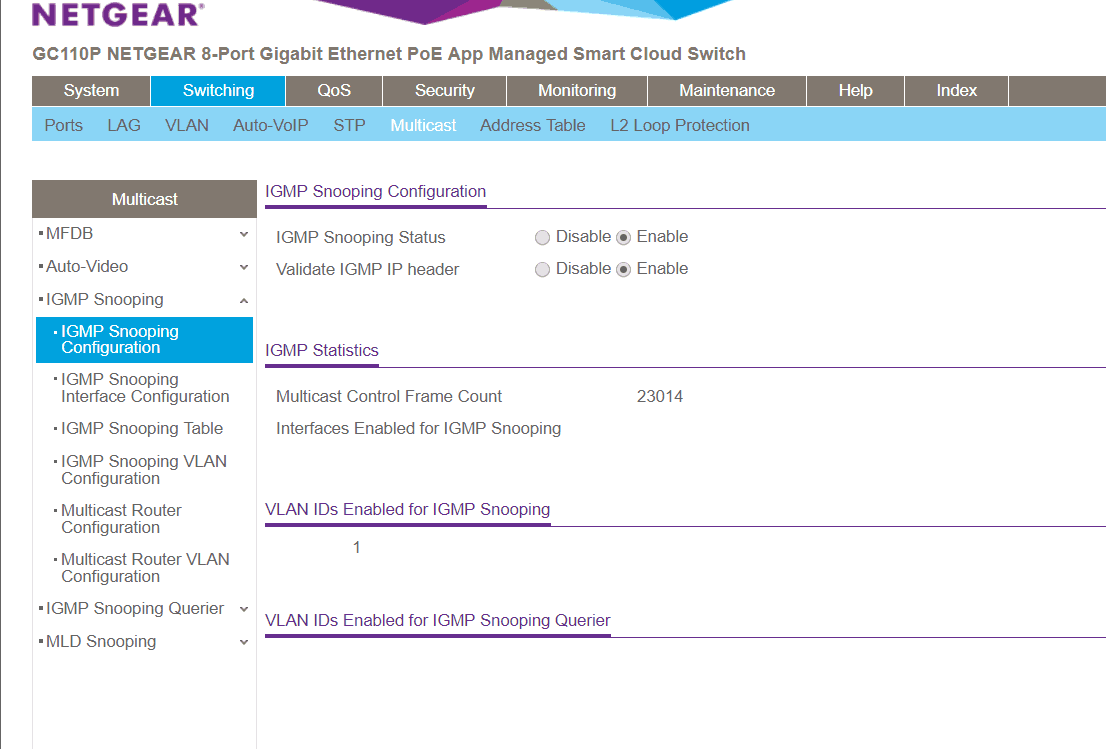The height and width of the screenshot is (749, 1106).
Task: Go to the Monitoring tab
Action: coord(576,91)
